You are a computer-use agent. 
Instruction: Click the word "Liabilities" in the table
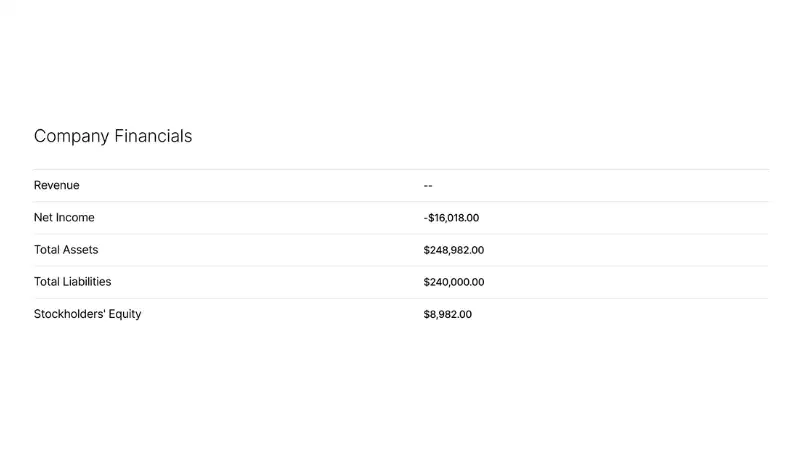[x=87, y=281]
